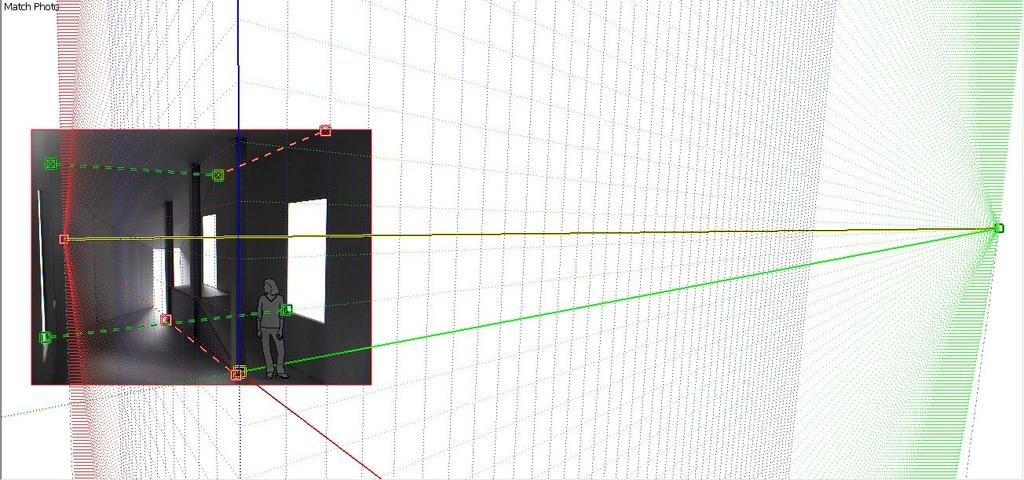The height and width of the screenshot is (480, 1024).
Task: Click the solid green axis line
Action: [620, 300]
